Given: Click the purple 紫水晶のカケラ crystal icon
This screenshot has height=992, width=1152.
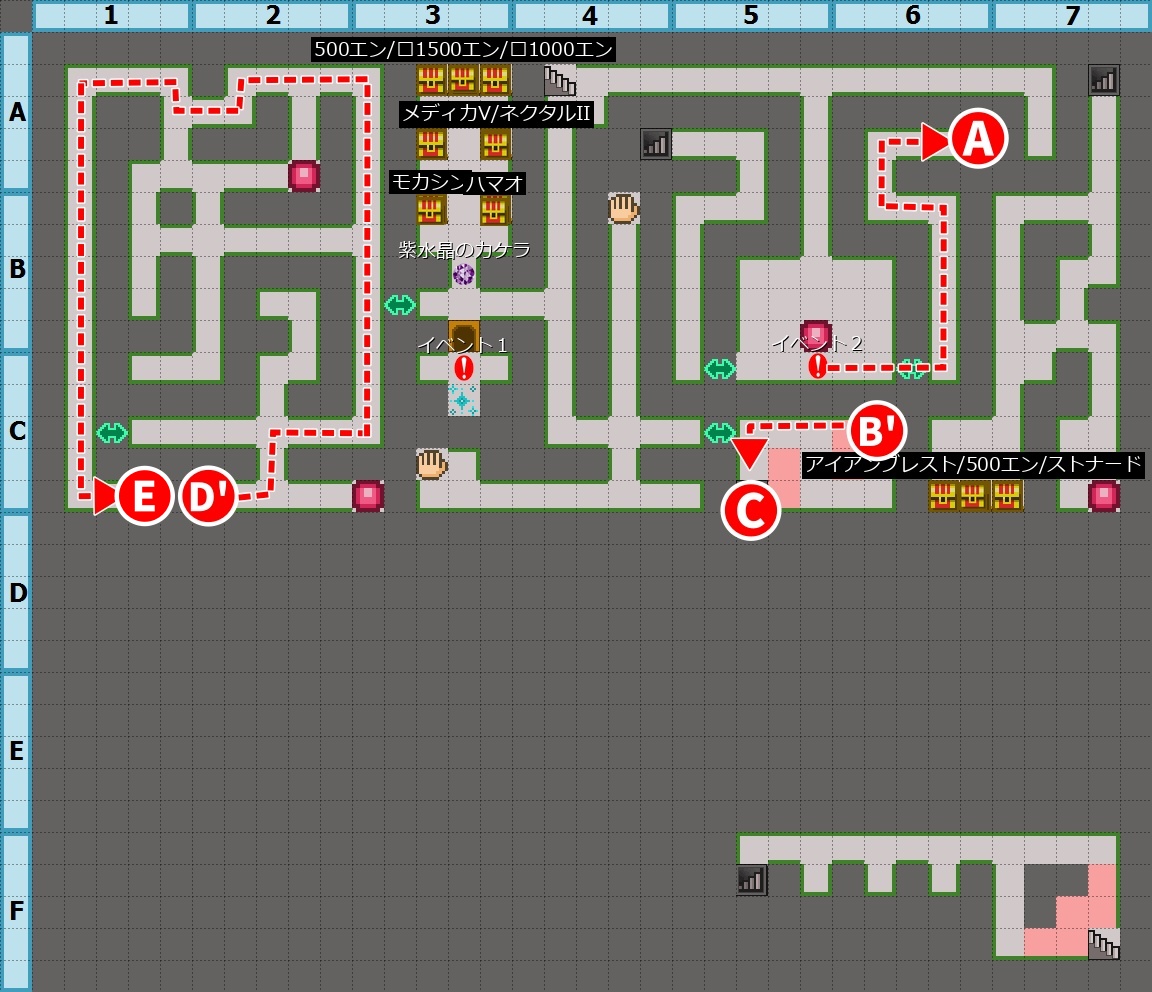Looking at the screenshot, I should point(463,273).
